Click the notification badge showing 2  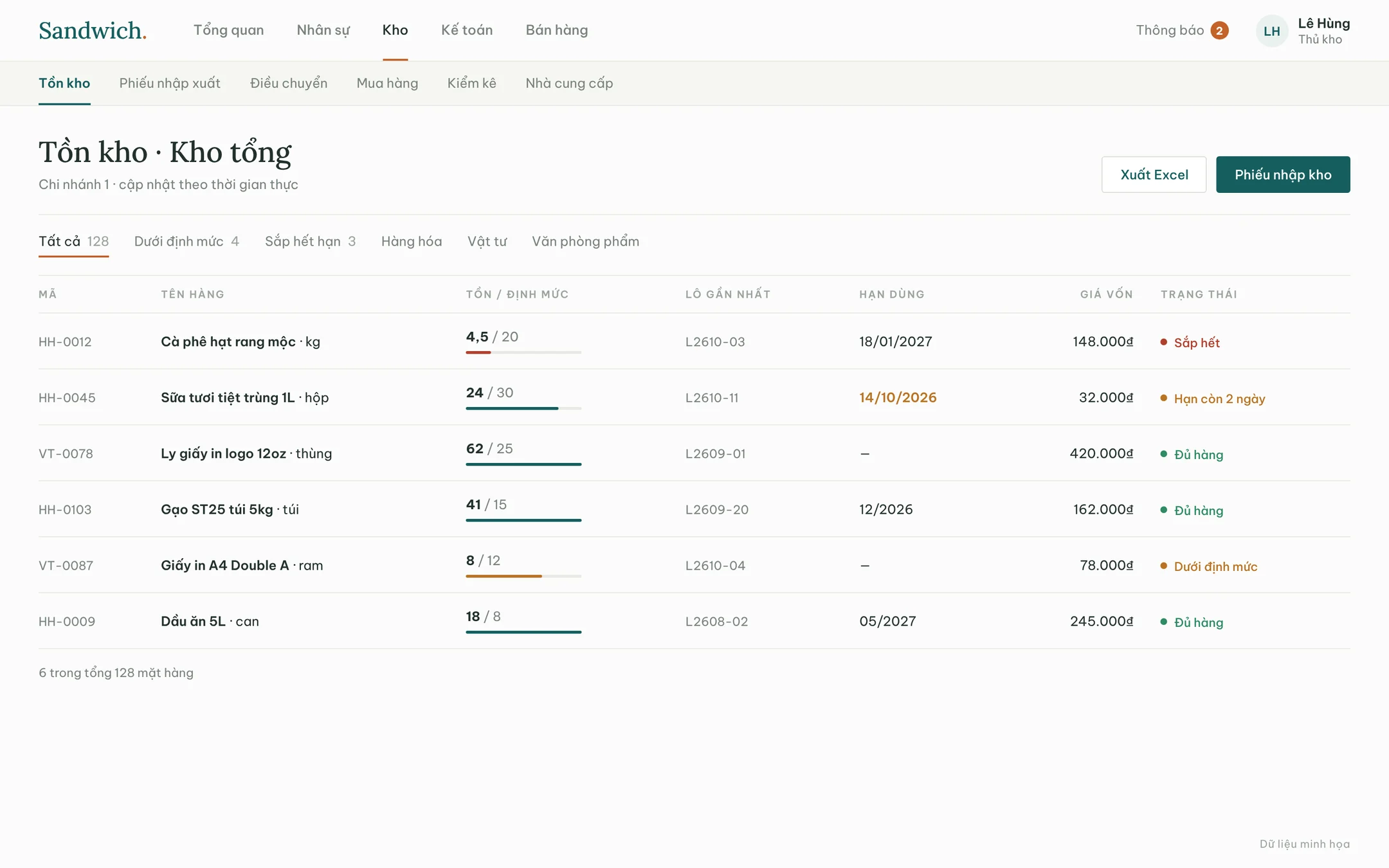[1219, 31]
